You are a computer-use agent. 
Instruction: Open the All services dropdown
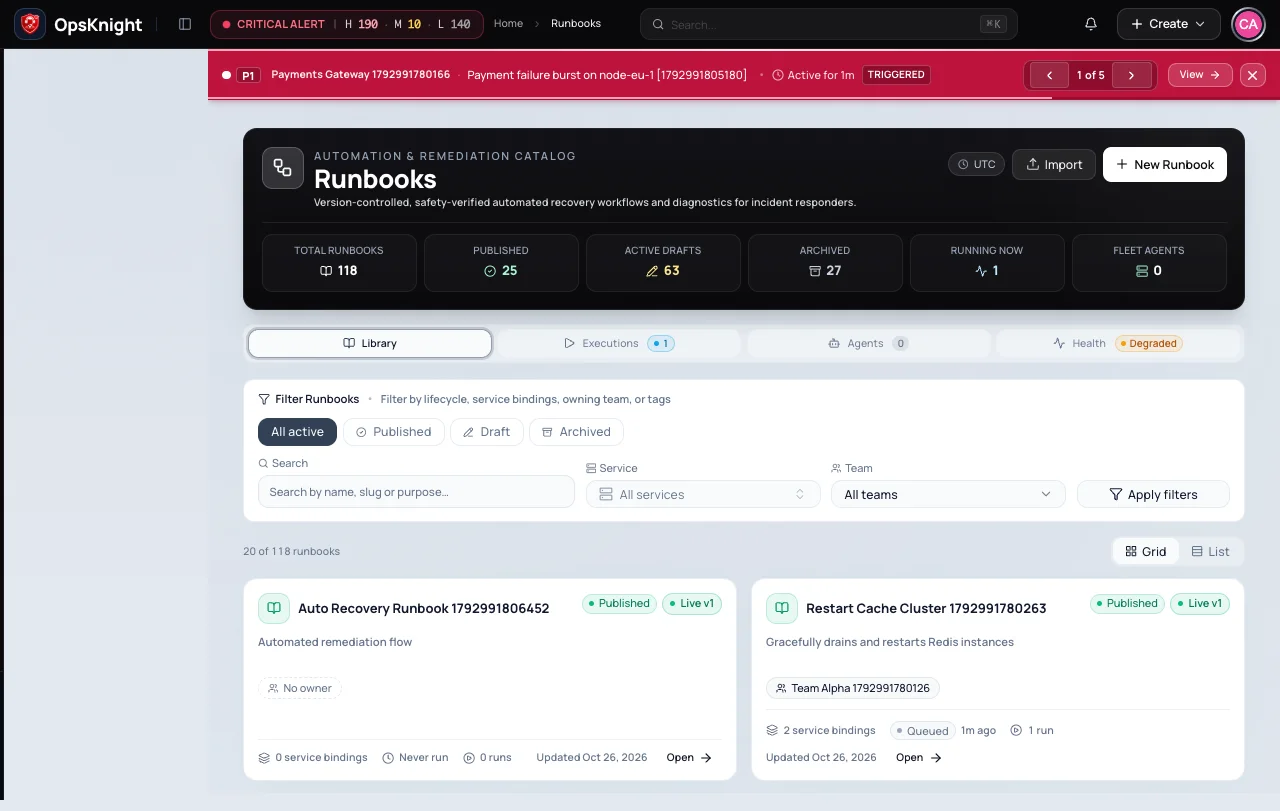703,494
